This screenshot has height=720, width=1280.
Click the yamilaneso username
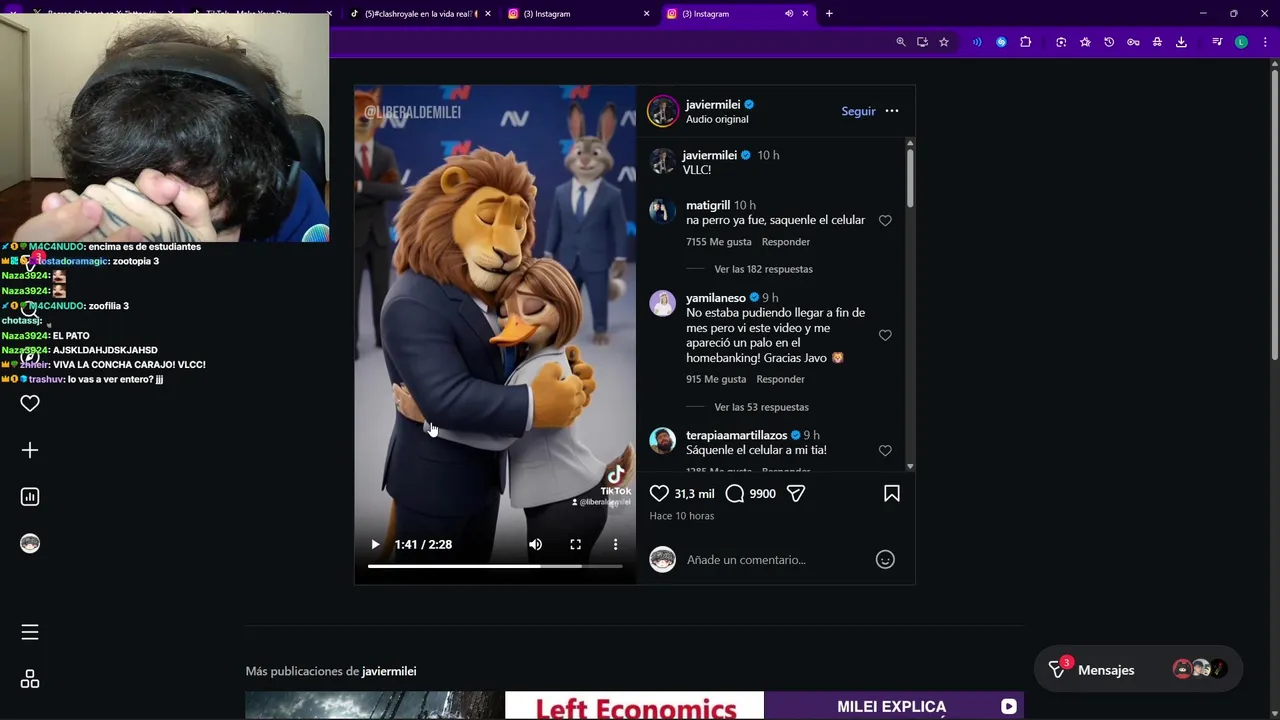716,298
